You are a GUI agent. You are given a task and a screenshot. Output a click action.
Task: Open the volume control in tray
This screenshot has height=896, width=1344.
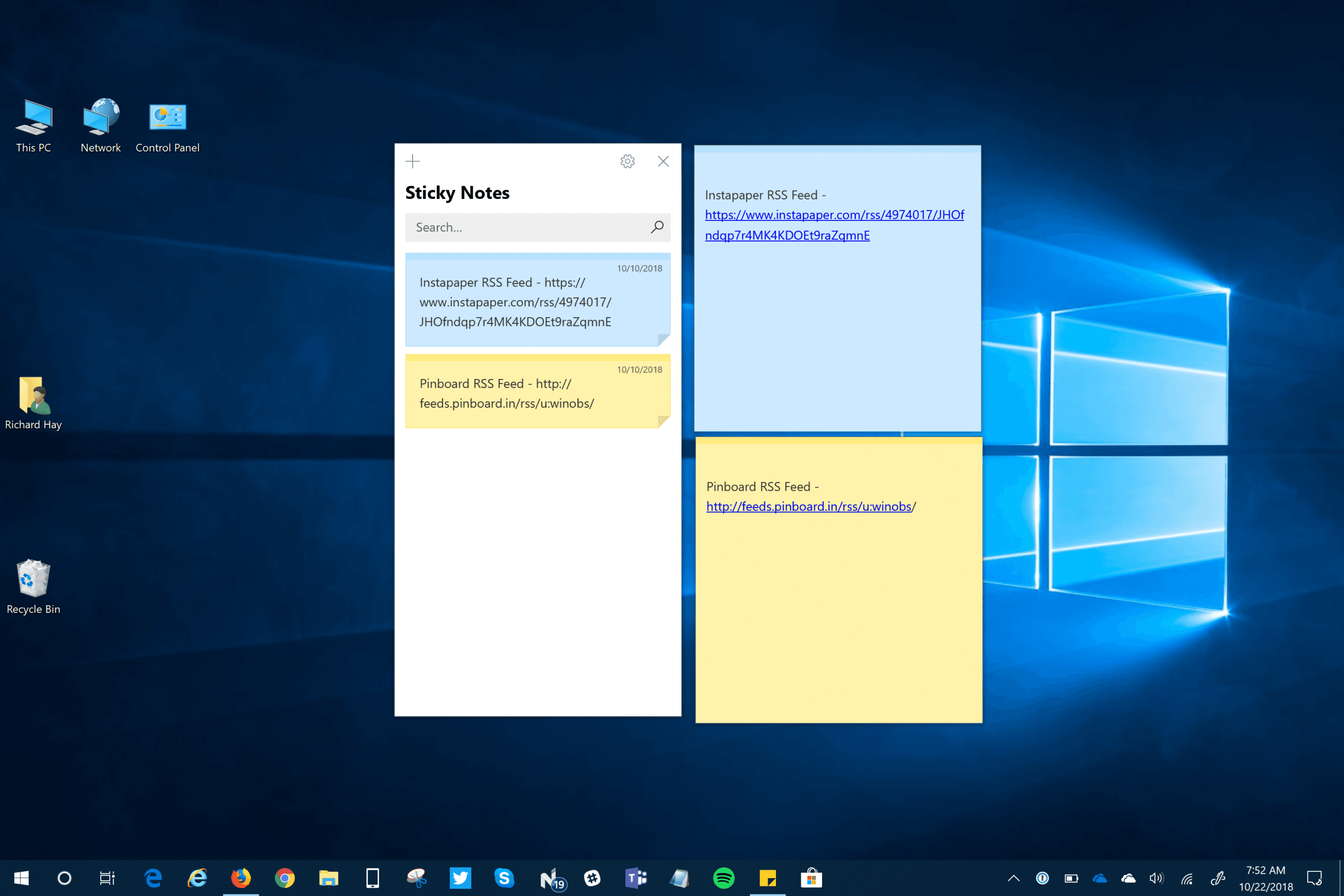tap(1156, 878)
